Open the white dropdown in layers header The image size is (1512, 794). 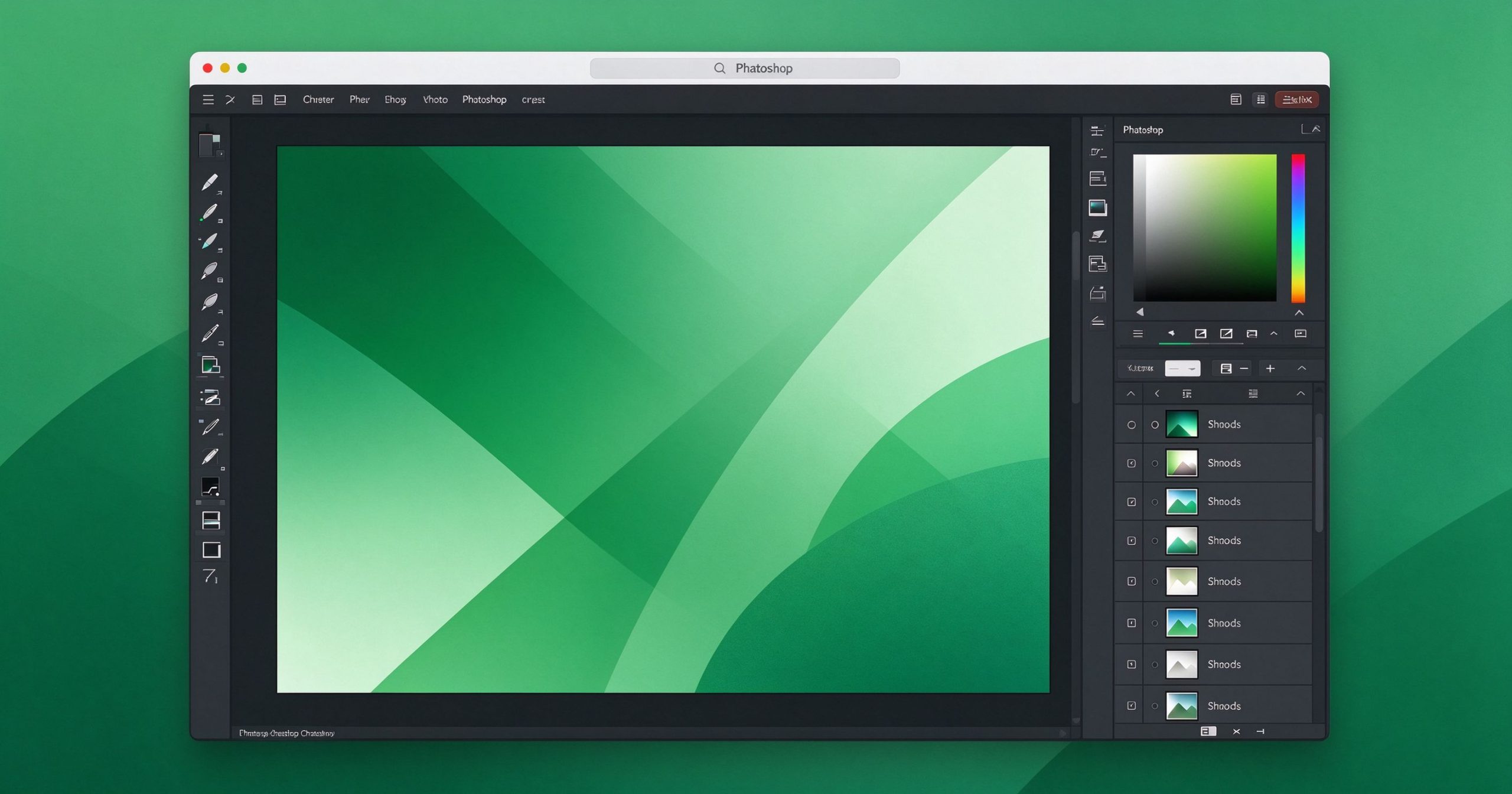1182,369
